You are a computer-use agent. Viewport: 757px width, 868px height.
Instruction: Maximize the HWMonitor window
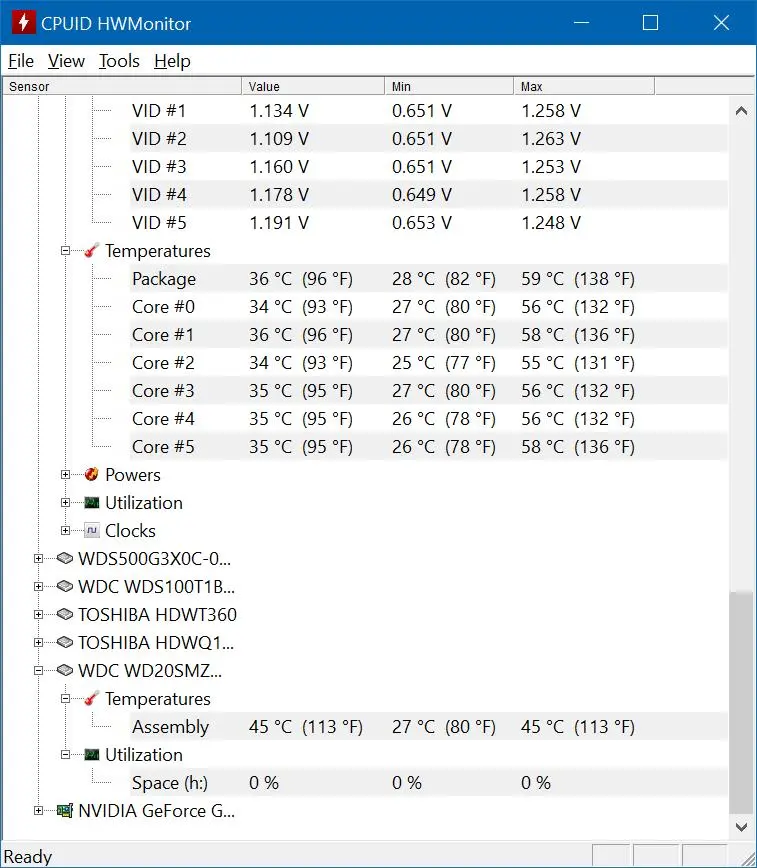(651, 23)
